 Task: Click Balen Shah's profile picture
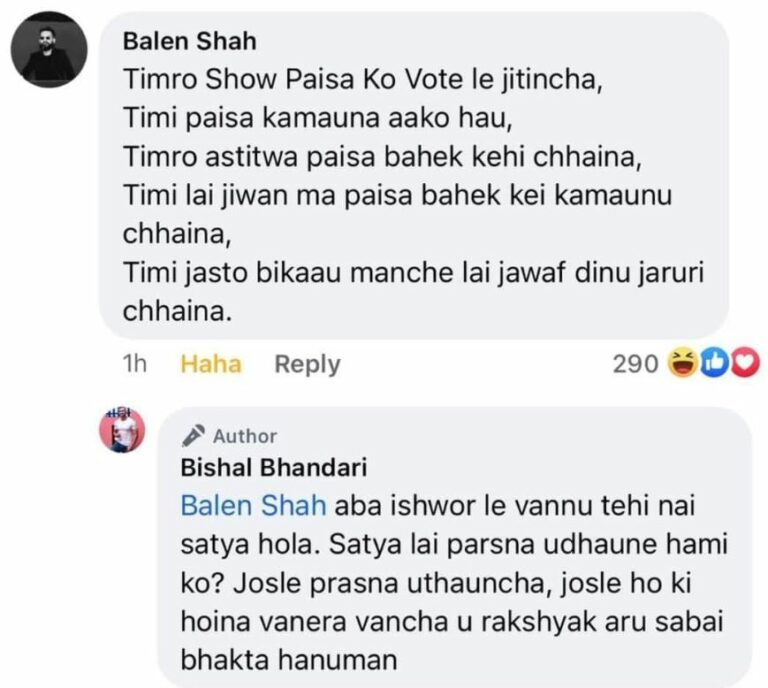pyautogui.click(x=49, y=49)
